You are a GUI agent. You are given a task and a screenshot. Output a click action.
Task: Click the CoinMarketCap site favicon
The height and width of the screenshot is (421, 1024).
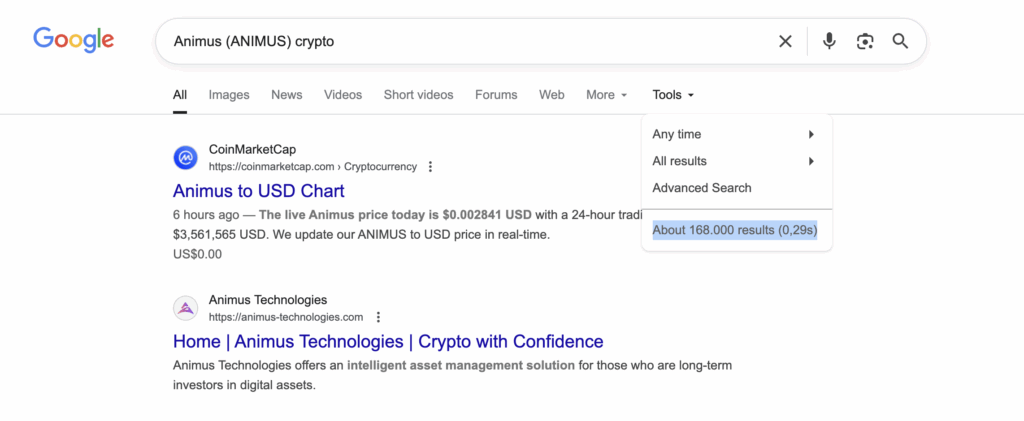tap(186, 157)
